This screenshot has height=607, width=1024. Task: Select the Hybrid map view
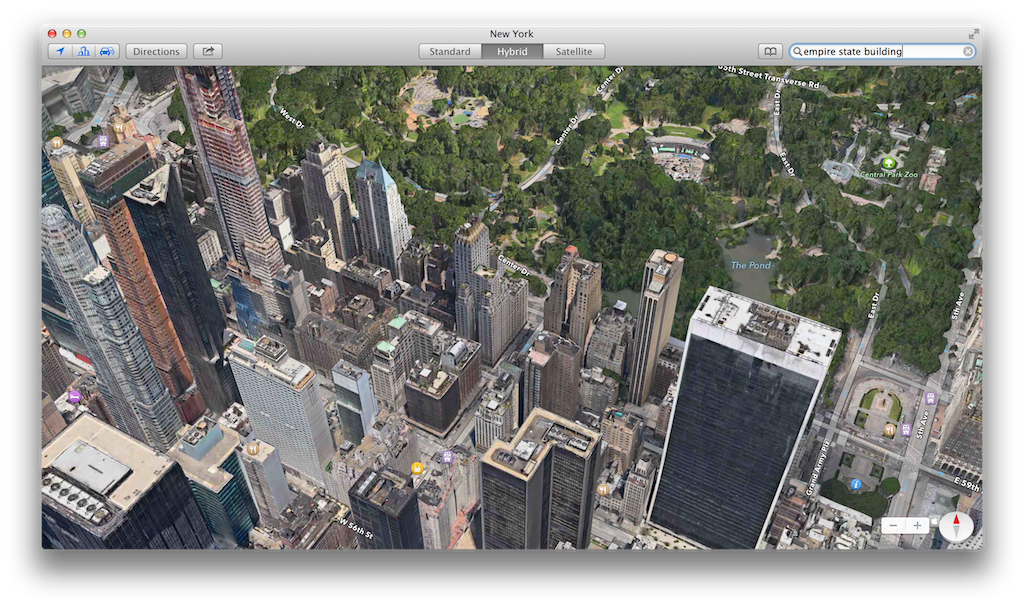coord(511,51)
